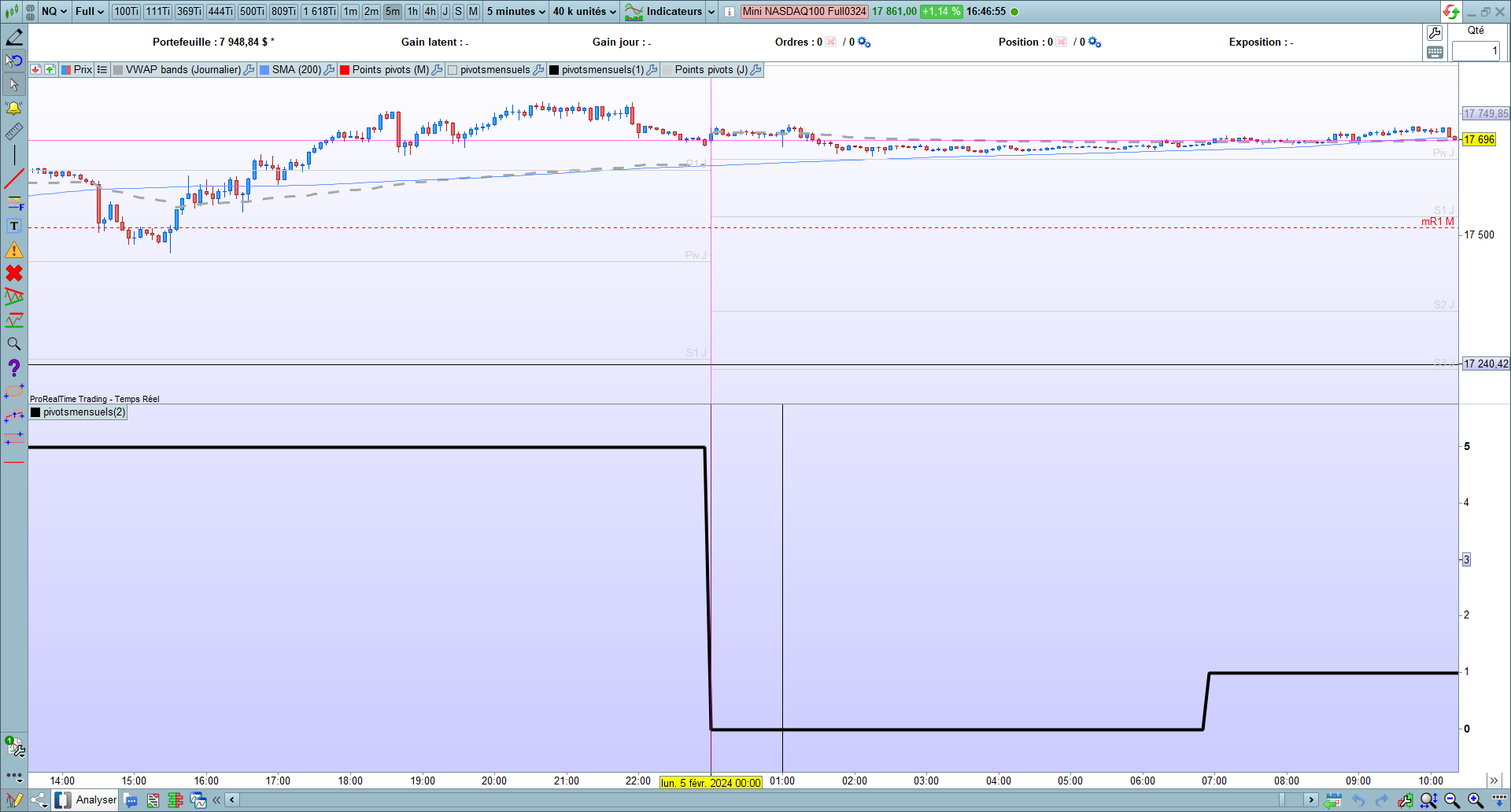
Task: Switch to the 4h timeframe
Action: click(430, 12)
